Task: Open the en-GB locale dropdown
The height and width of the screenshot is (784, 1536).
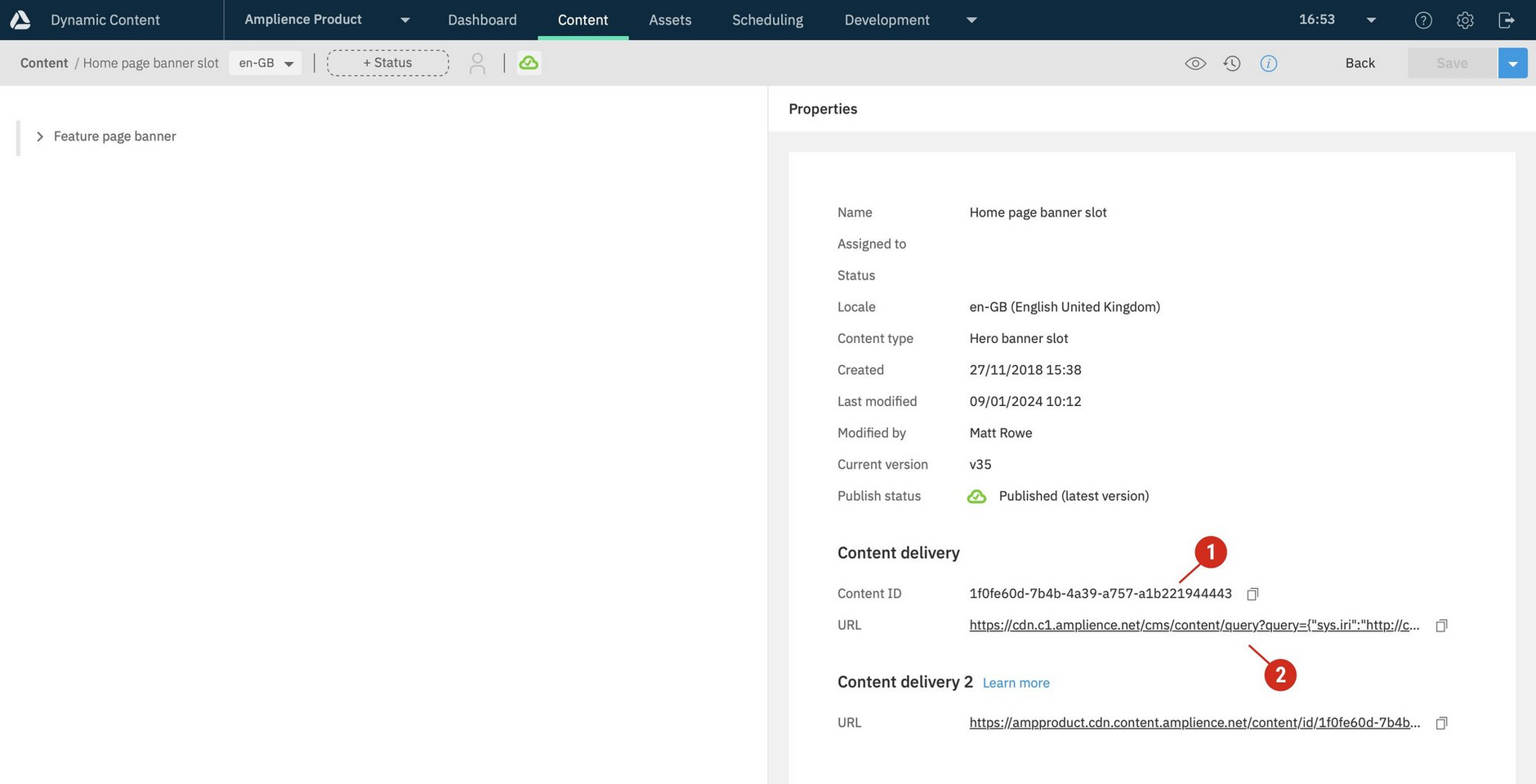Action: pyautogui.click(x=266, y=63)
